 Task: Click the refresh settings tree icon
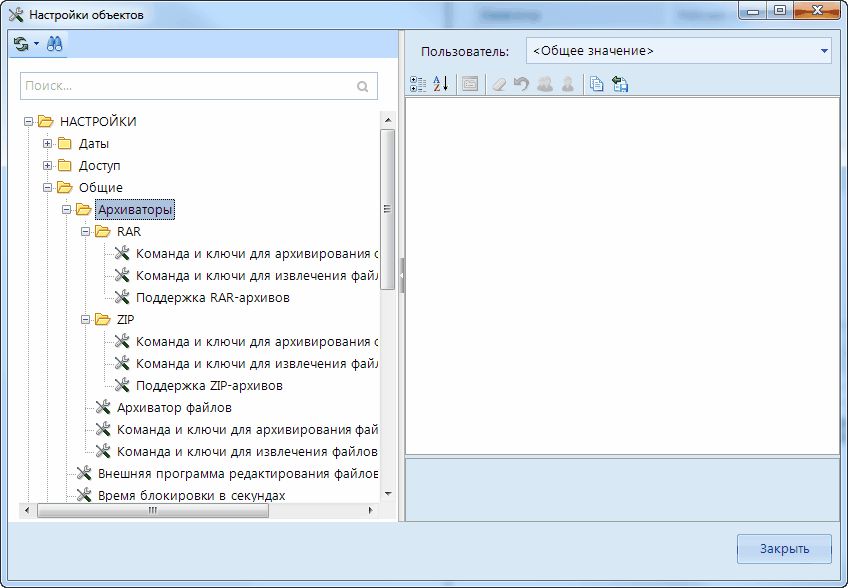coord(21,44)
